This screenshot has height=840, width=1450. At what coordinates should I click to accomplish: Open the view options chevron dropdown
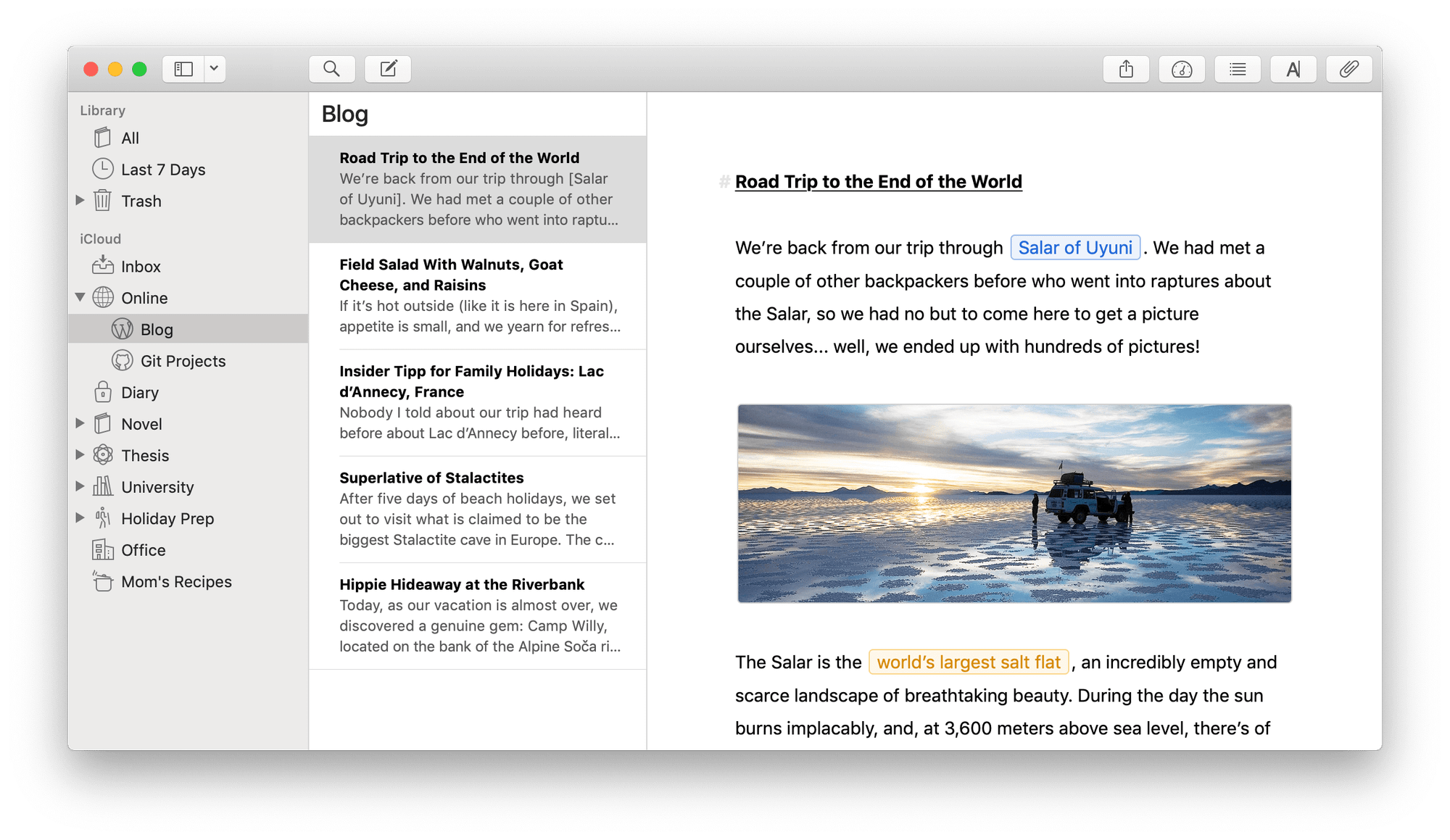(x=212, y=68)
